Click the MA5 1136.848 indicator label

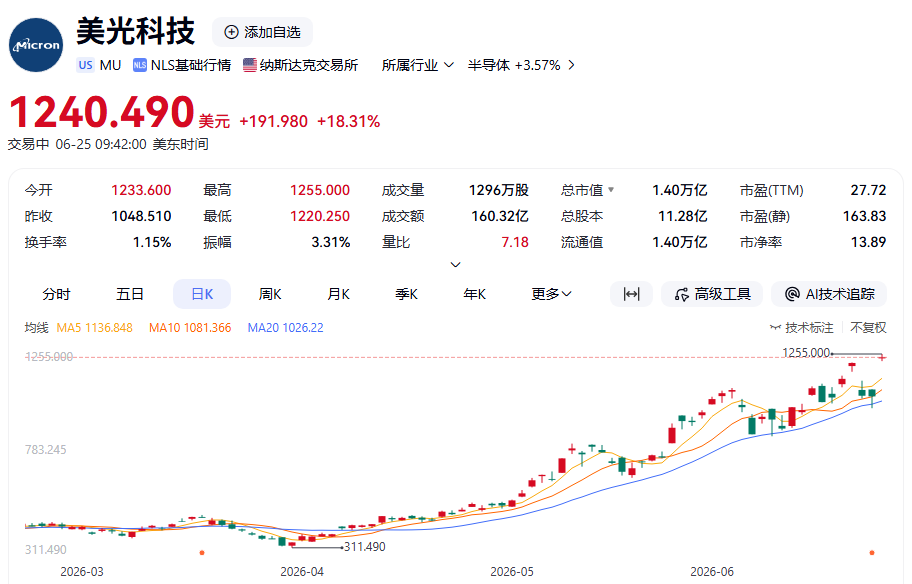pyautogui.click(x=94, y=328)
